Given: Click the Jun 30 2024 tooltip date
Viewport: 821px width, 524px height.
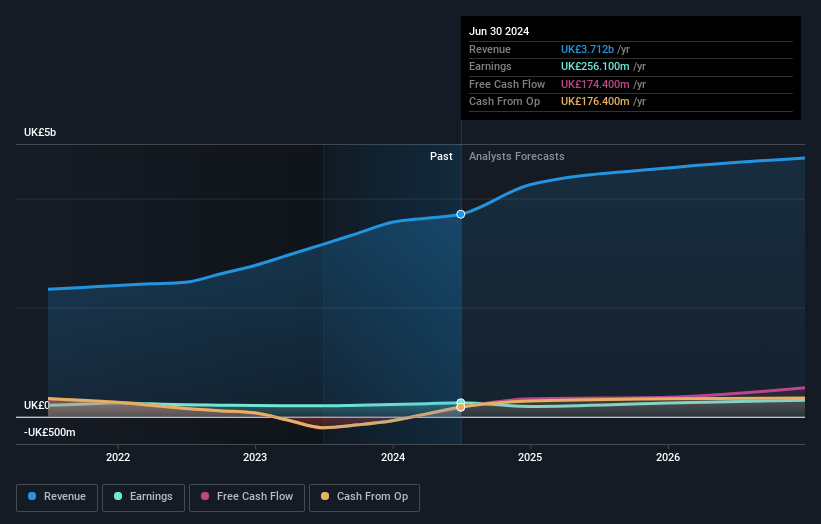Looking at the screenshot, I should (x=499, y=31).
